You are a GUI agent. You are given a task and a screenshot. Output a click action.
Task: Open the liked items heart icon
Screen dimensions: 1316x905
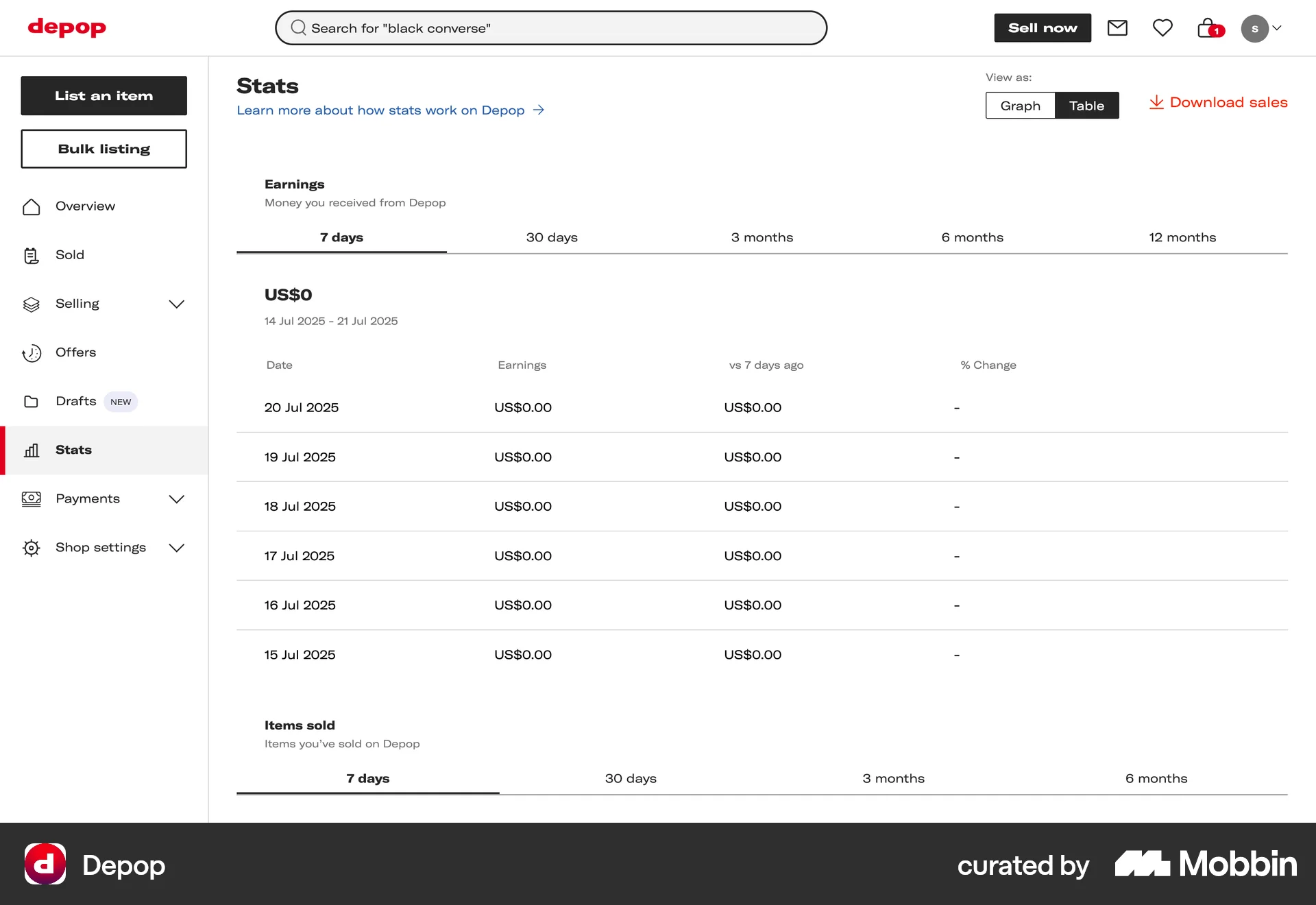[x=1162, y=28]
